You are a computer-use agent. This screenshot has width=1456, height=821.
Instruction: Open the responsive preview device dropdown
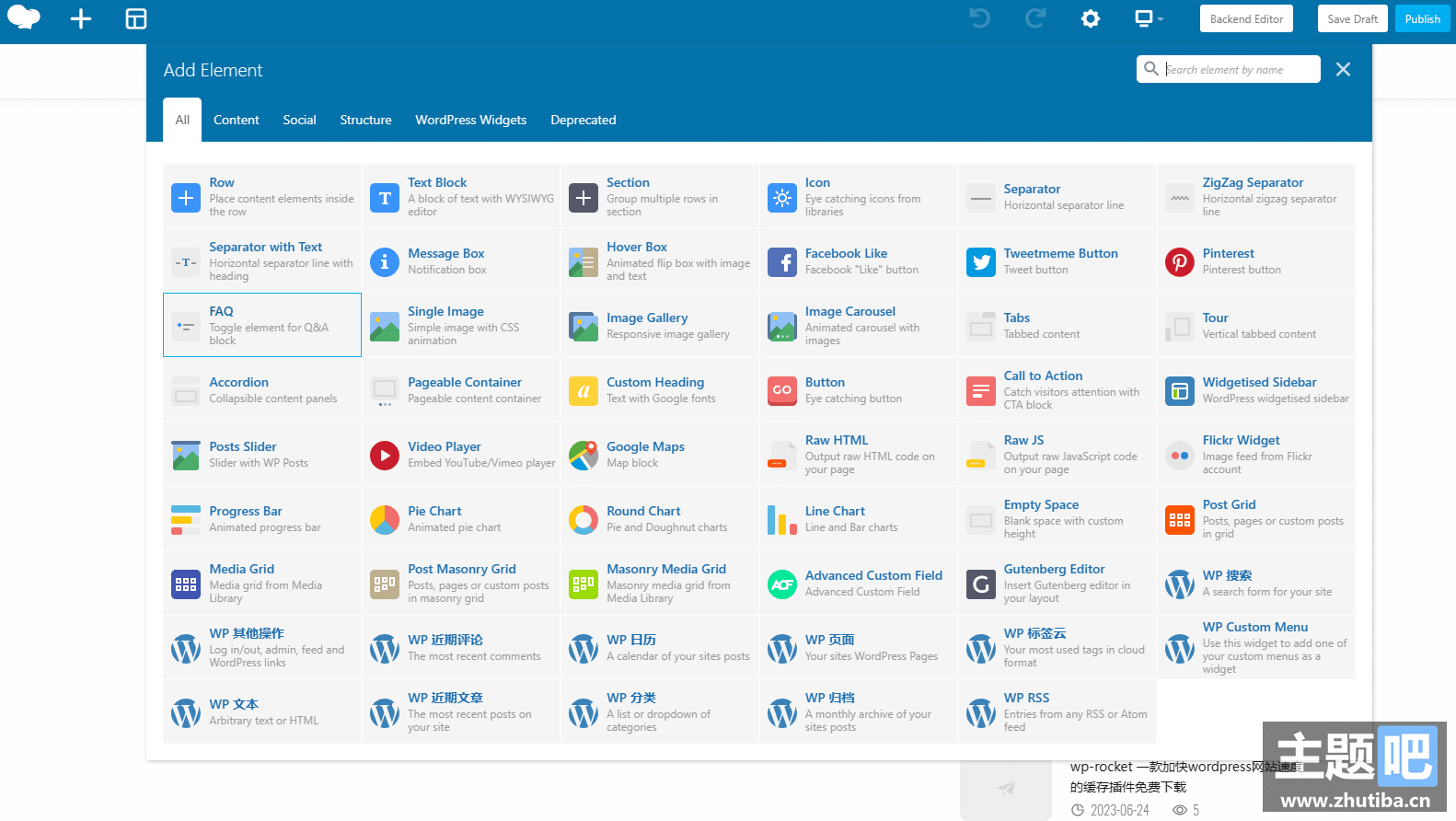(1150, 18)
